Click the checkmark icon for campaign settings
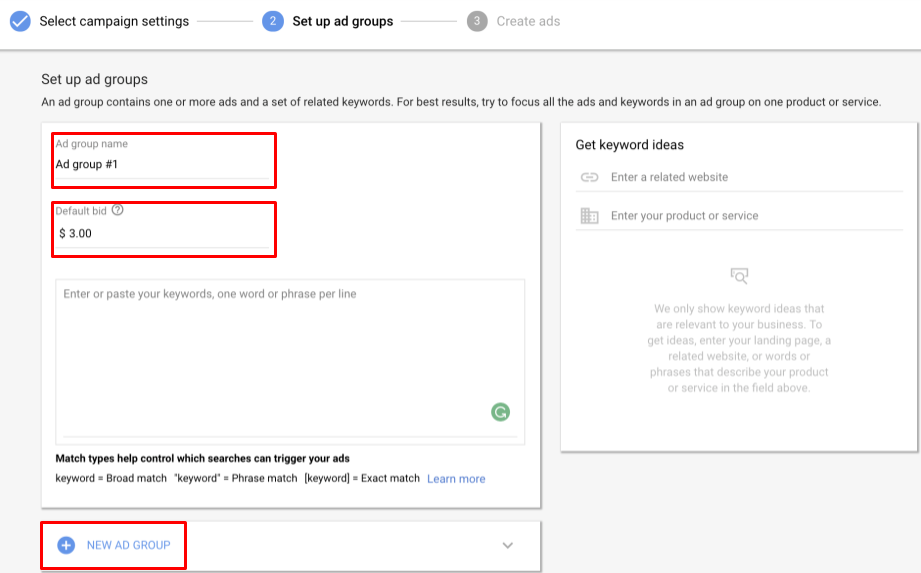The height and width of the screenshot is (573, 921). pyautogui.click(x=20, y=21)
